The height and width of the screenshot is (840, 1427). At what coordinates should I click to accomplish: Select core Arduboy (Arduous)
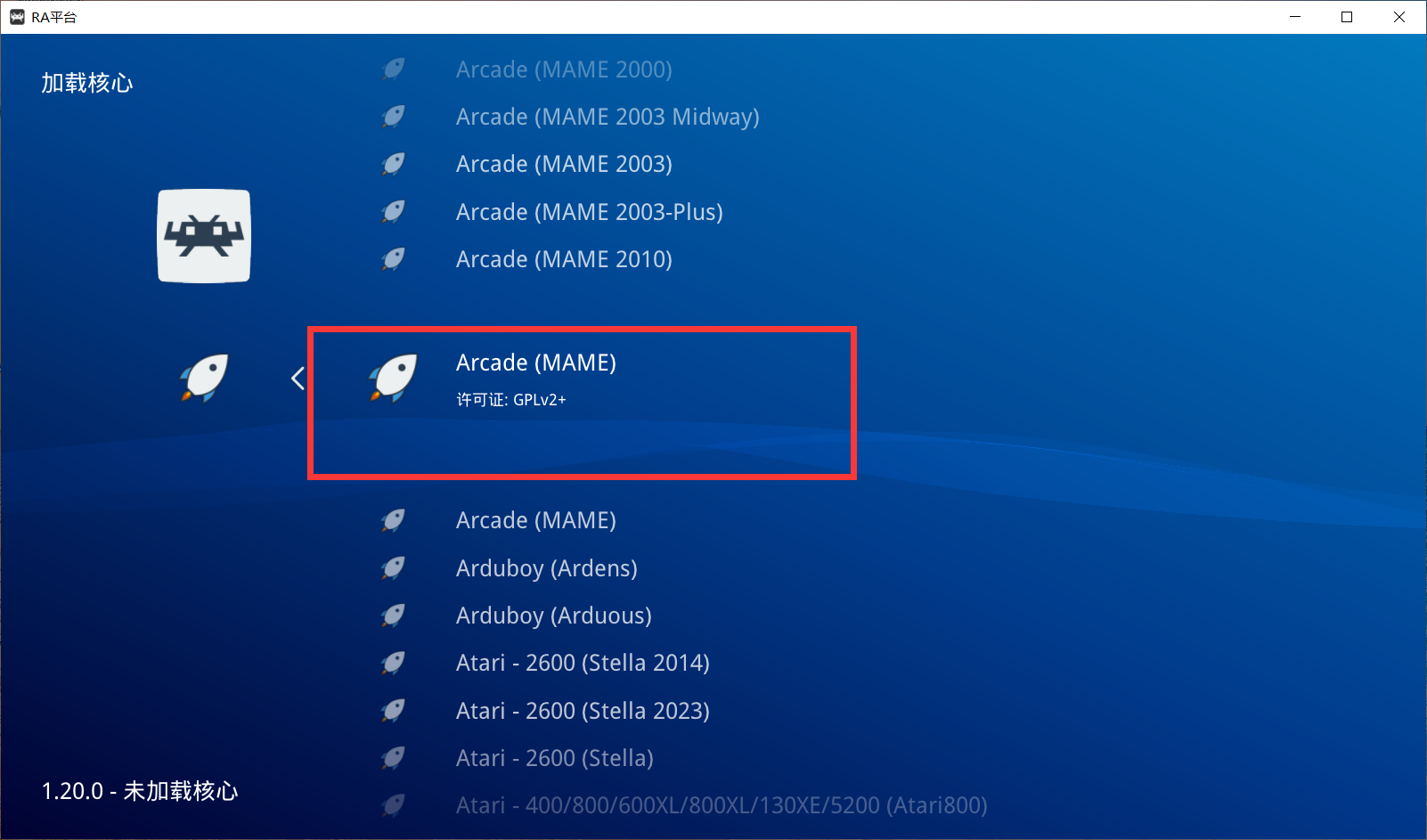click(554, 616)
